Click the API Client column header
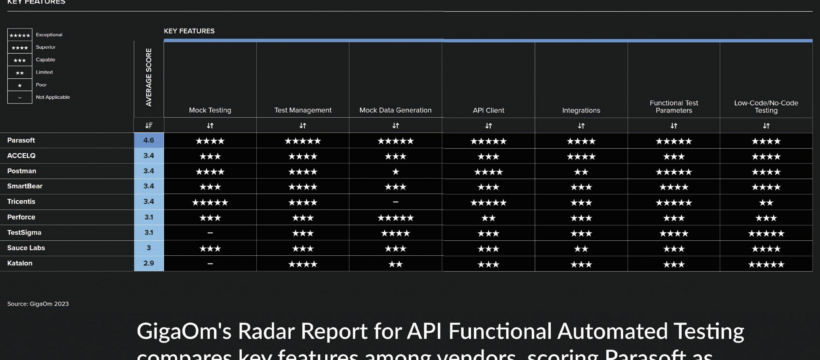The height and width of the screenshot is (360, 820). coord(488,110)
